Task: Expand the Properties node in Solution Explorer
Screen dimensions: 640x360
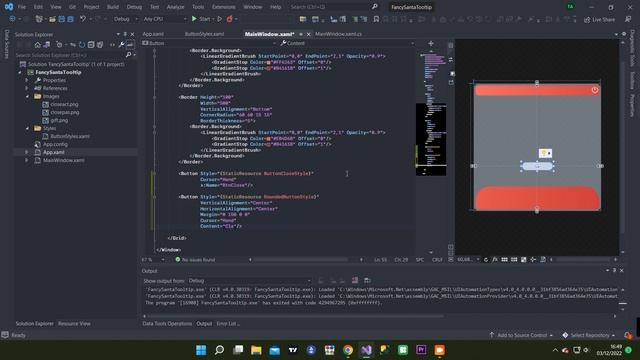Action: [x=27, y=80]
